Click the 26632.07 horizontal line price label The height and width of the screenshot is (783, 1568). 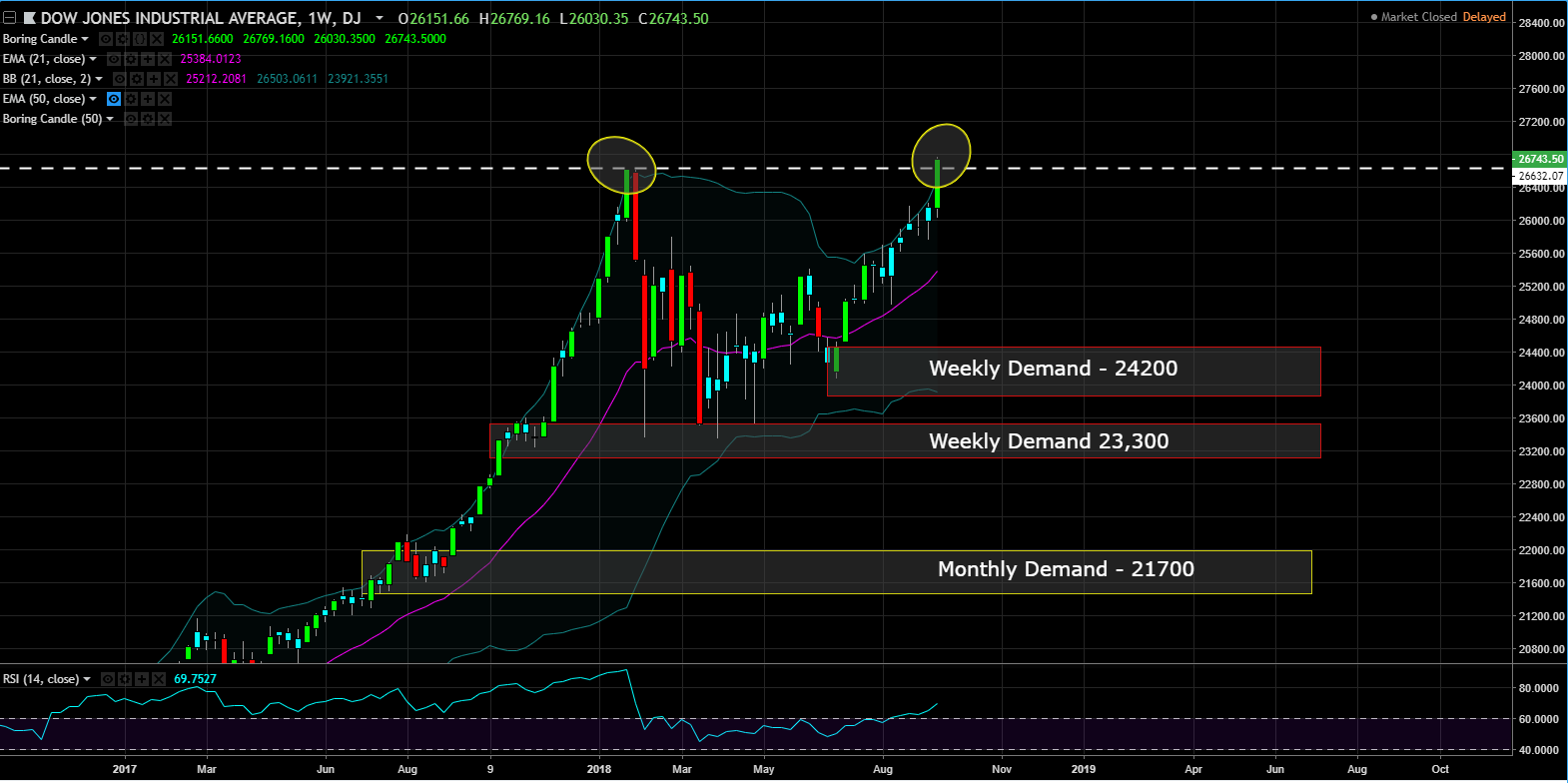[x=1540, y=176]
